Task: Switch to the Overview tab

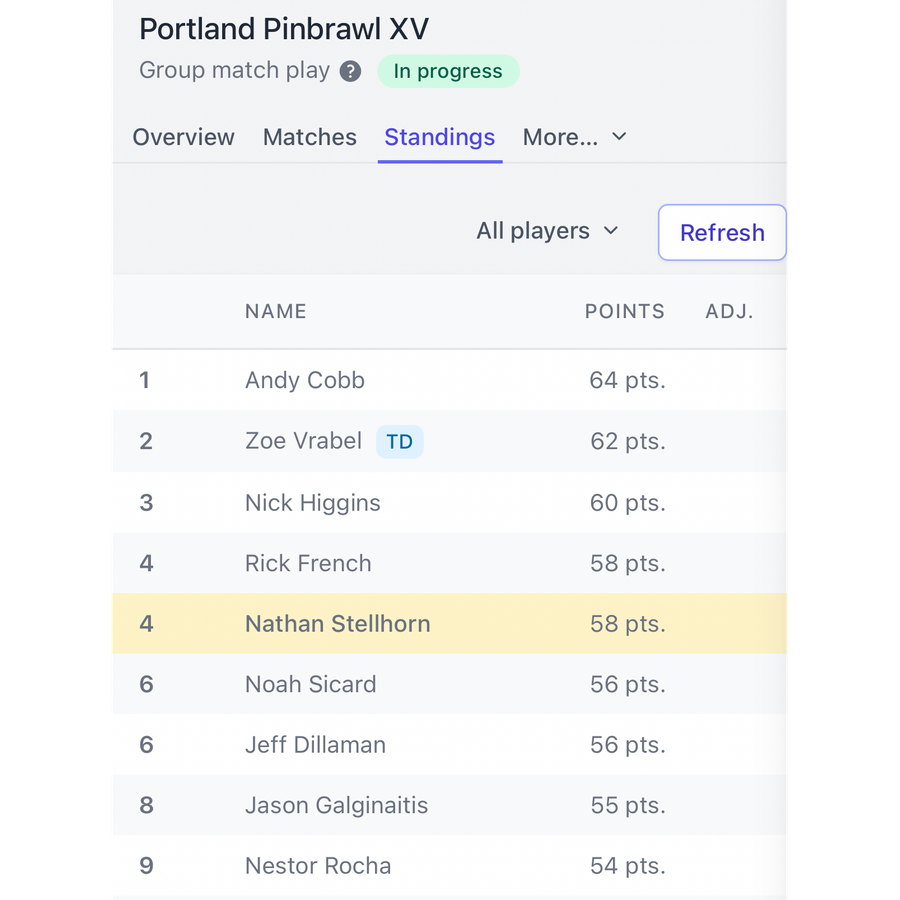Action: pos(184,137)
